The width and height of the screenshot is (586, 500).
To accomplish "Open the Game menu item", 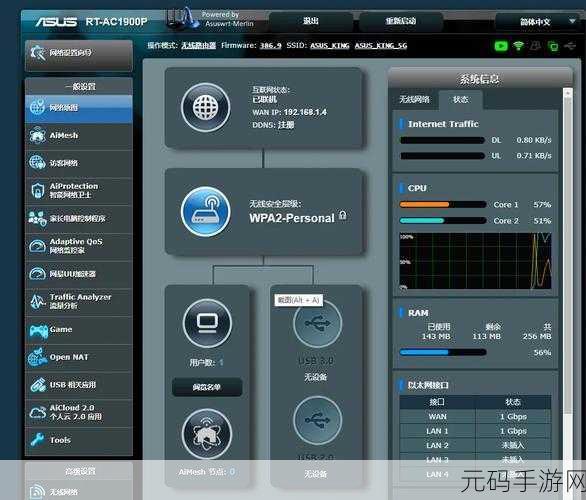I will pos(79,330).
